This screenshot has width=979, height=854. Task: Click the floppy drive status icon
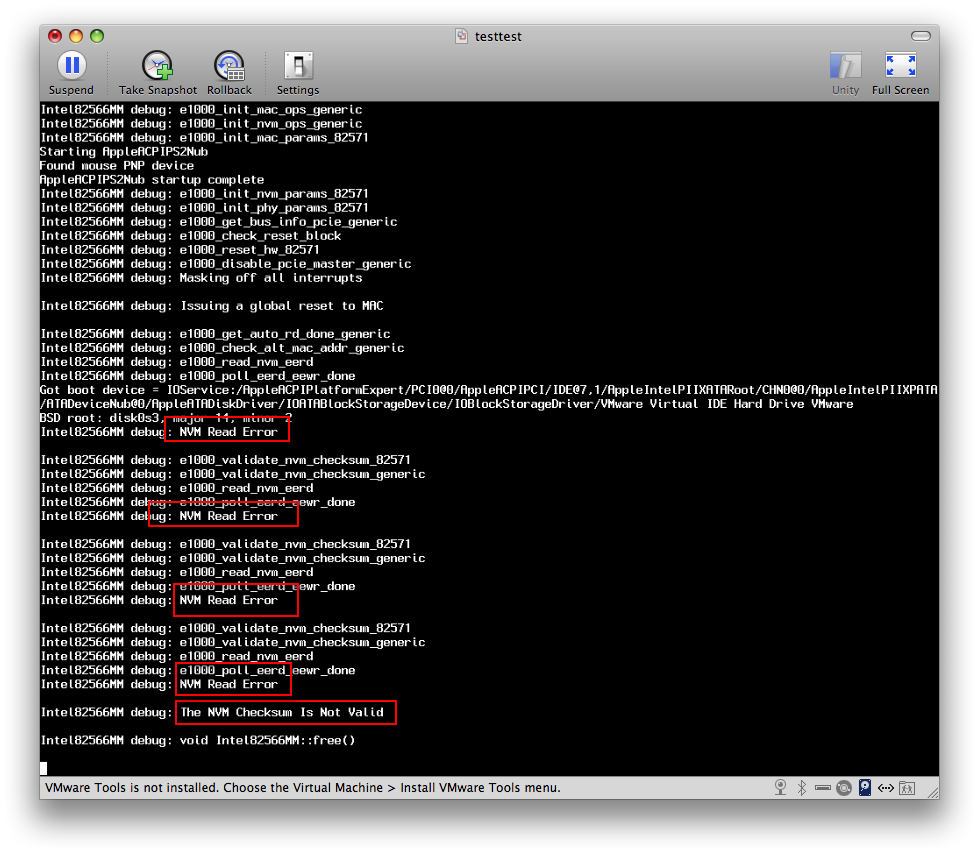pos(823,788)
